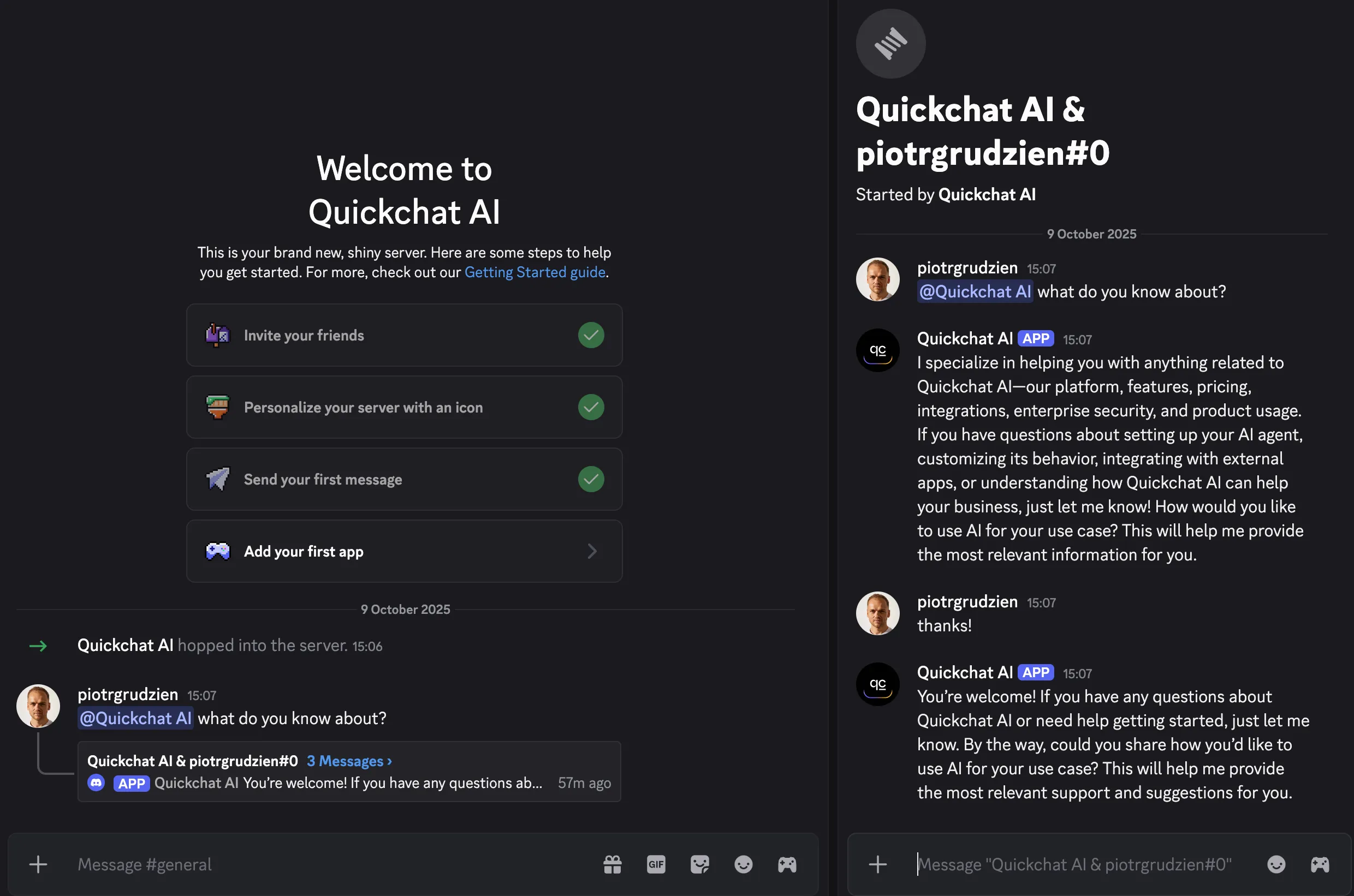Click the @Quickchat AI mention in #general
This screenshot has width=1354, height=896.
click(135, 718)
